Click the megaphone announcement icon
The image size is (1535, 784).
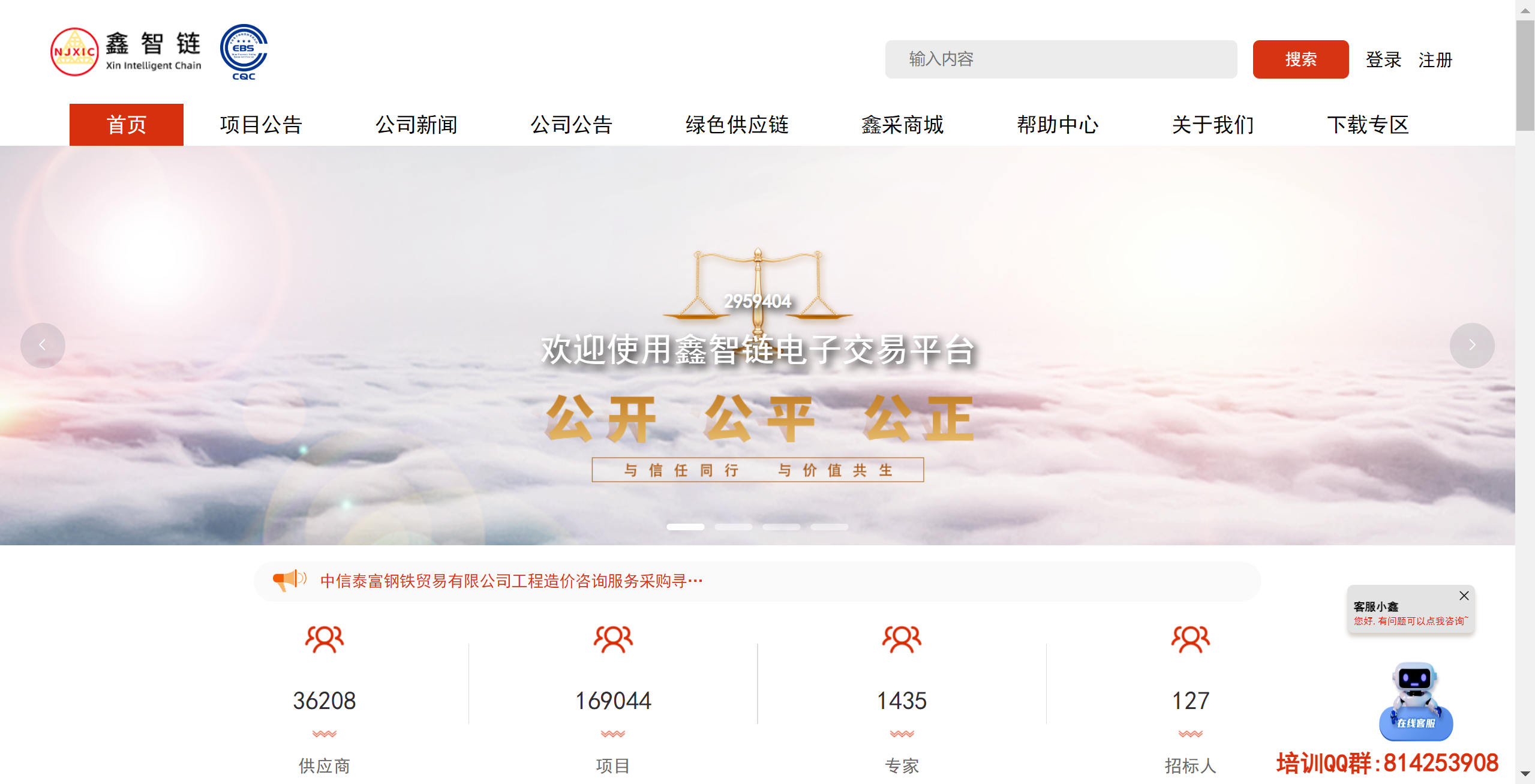289,580
